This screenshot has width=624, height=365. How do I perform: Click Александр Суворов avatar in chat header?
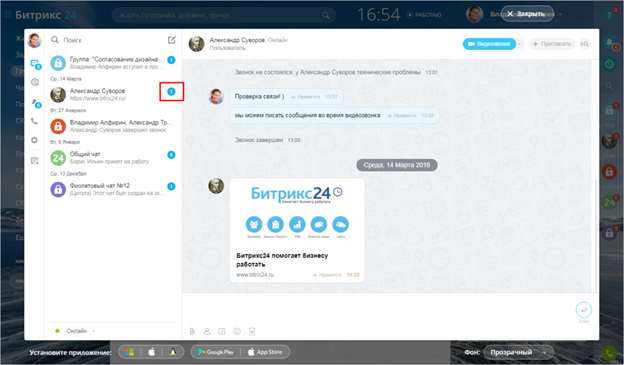coord(196,44)
